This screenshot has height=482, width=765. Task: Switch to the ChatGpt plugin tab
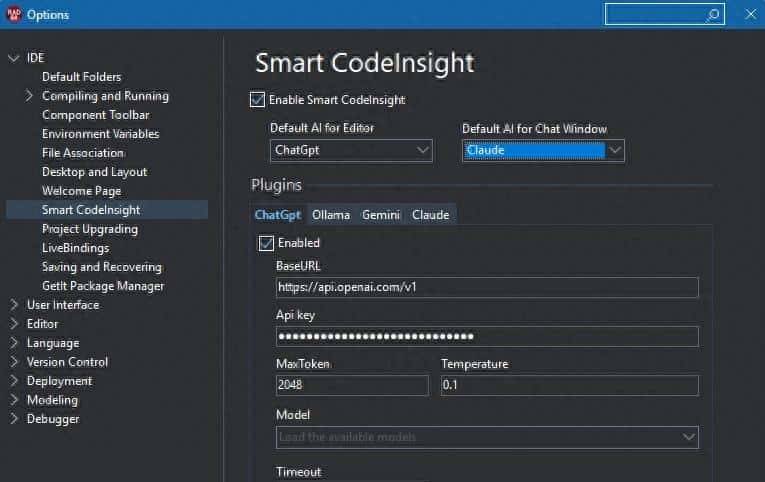tap(278, 215)
